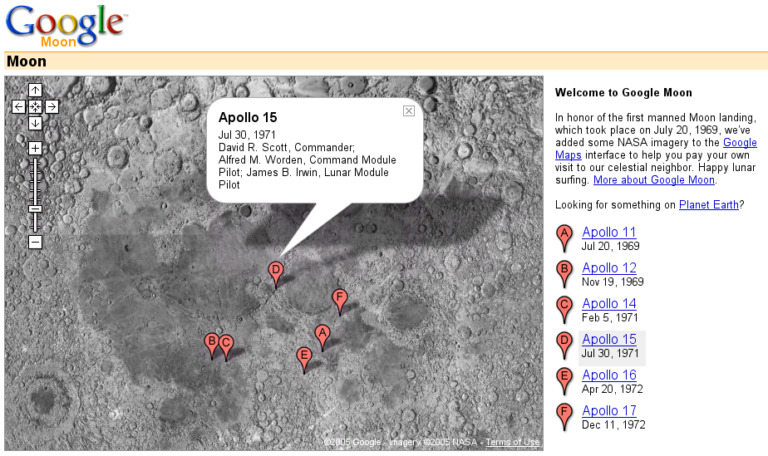
Task: Close the Apollo 15 info bubble
Action: 409,111
